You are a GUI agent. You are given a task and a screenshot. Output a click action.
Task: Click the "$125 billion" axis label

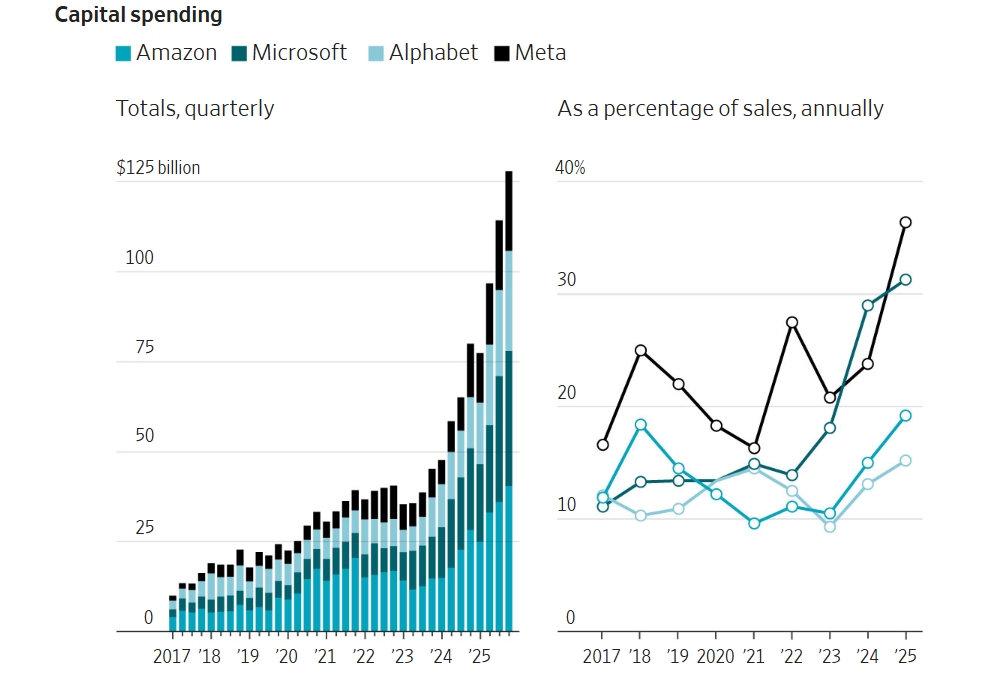158,167
